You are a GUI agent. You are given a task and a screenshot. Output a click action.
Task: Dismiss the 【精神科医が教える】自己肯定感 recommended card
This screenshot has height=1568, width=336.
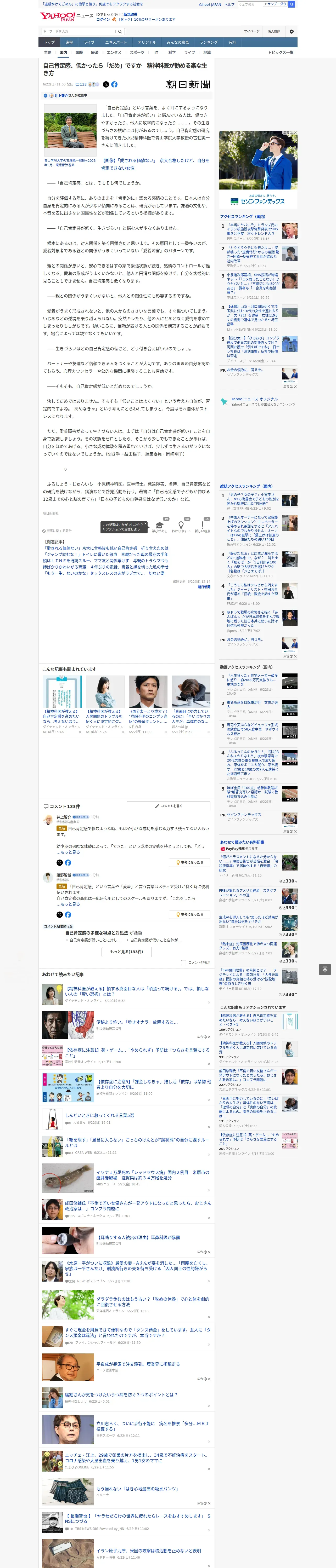click(x=79, y=732)
